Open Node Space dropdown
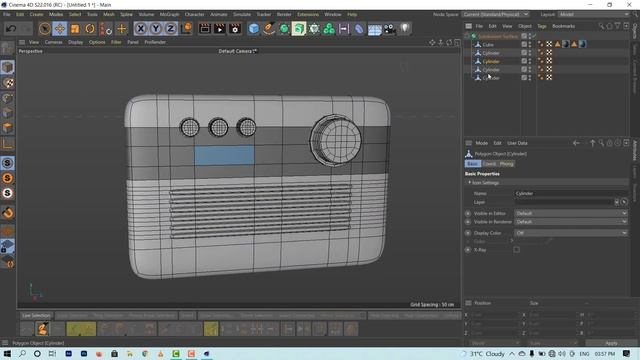640x360 pixels. (496, 14)
